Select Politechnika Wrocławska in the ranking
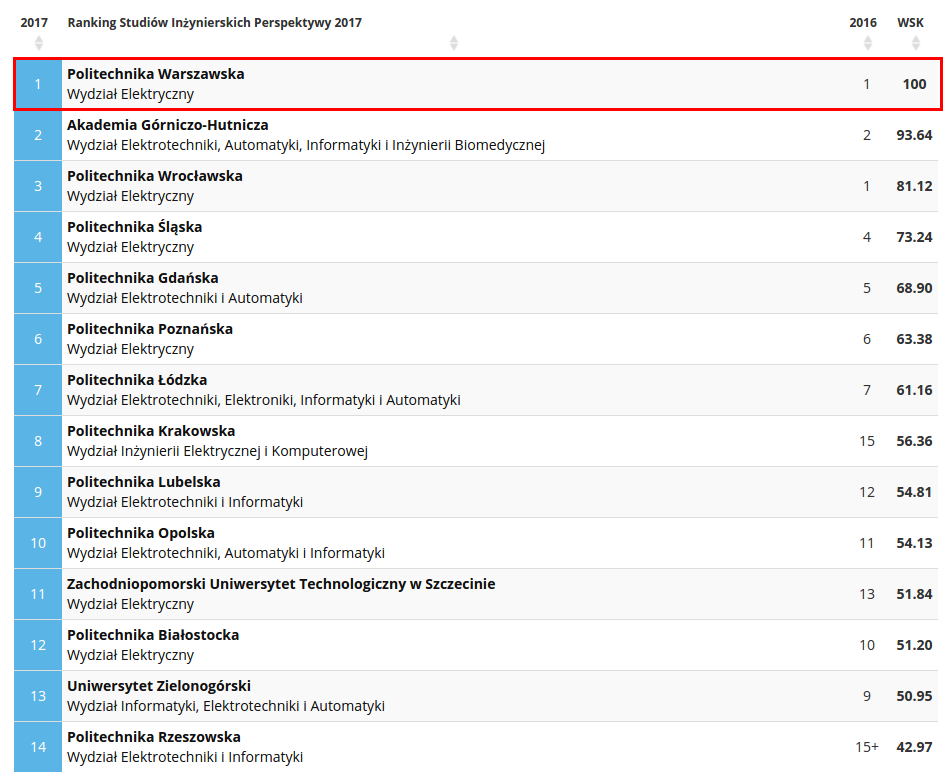 pyautogui.click(x=155, y=176)
